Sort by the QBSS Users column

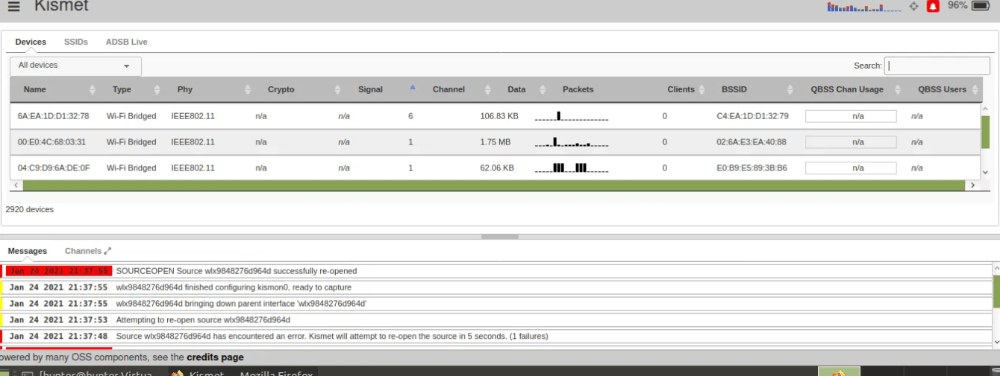click(x=942, y=90)
